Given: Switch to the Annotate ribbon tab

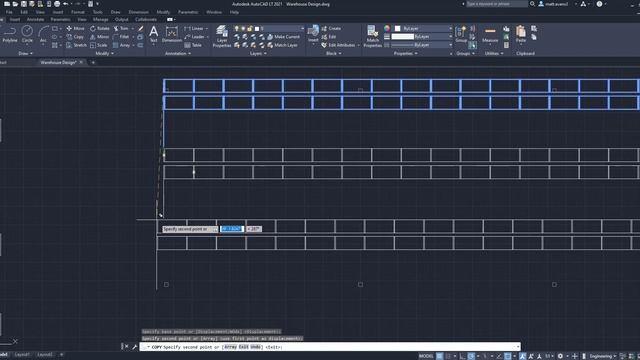Looking at the screenshot, I should click(35, 20).
